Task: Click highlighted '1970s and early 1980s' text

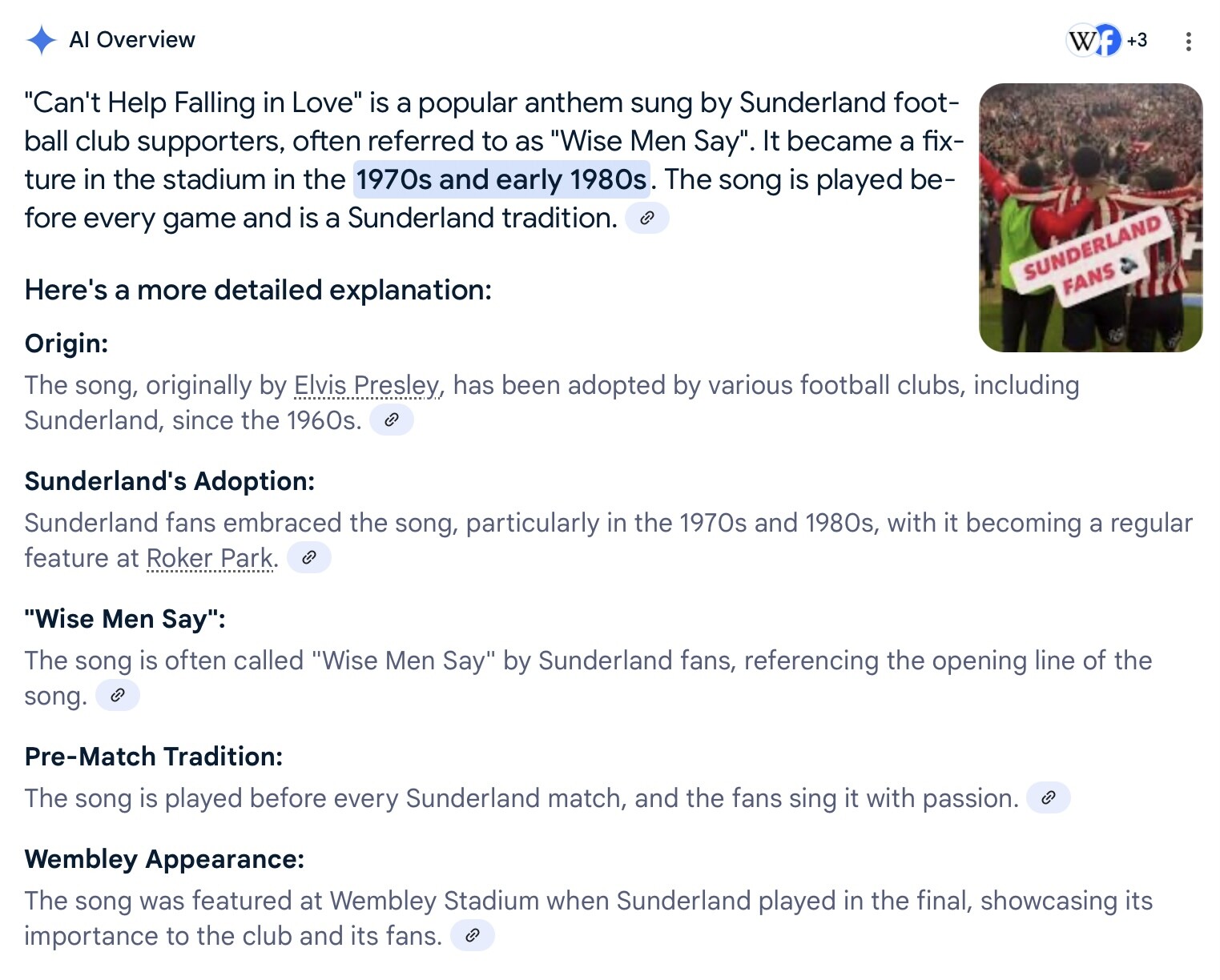Action: point(501,179)
